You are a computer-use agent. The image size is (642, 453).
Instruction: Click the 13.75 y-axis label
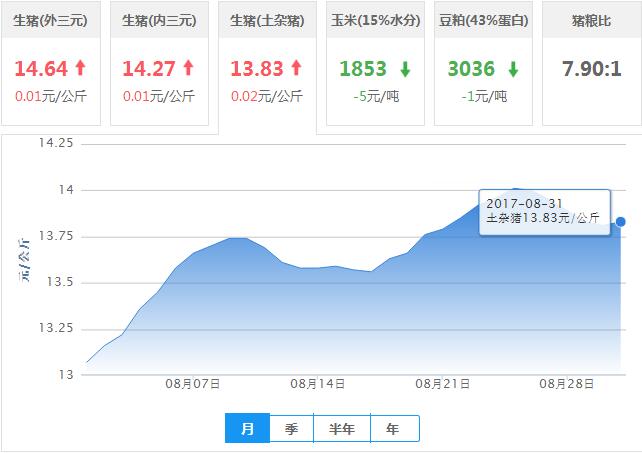pyautogui.click(x=56, y=236)
